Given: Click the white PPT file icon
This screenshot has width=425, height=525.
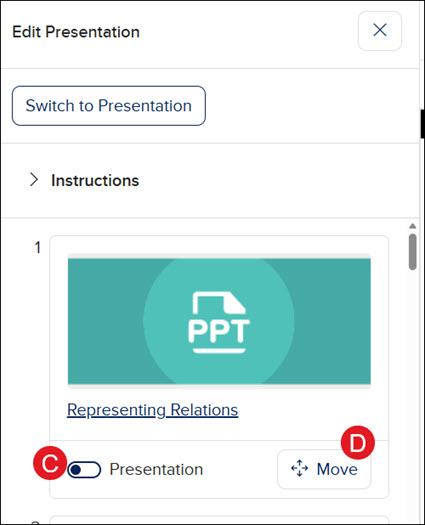Looking at the screenshot, I should click(219, 322).
